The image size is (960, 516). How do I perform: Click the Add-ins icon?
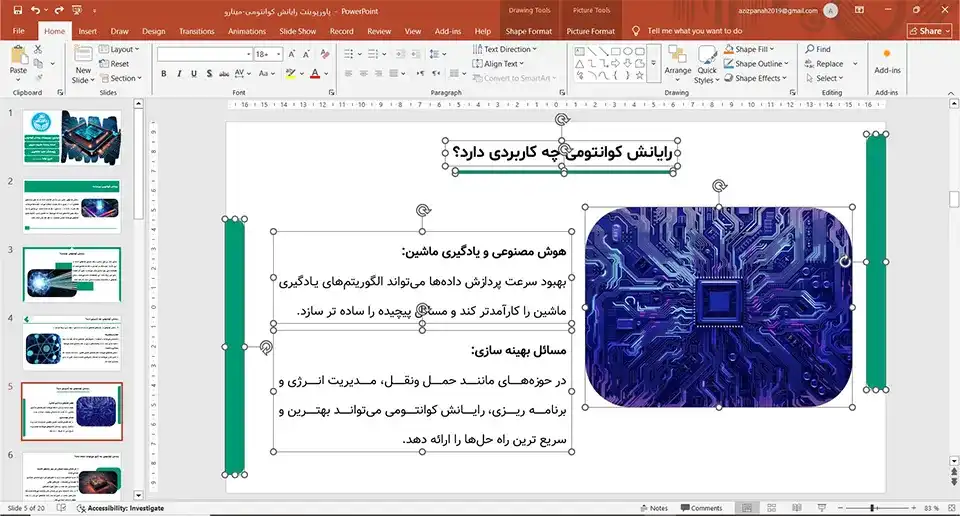click(887, 54)
